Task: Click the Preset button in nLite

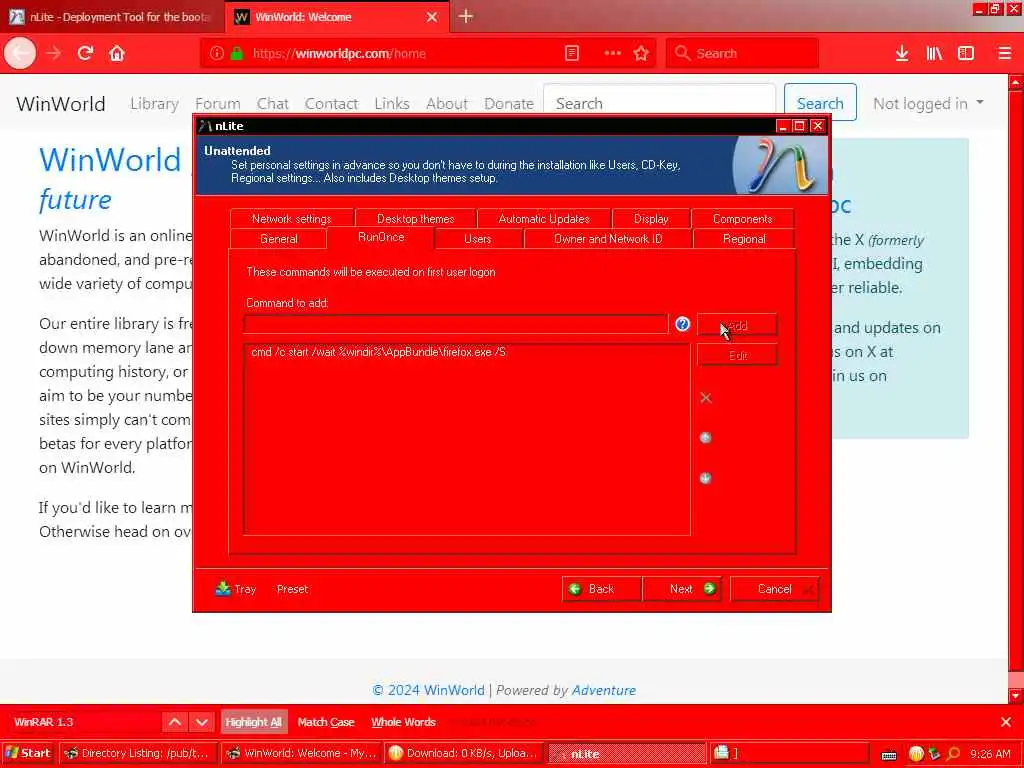Action: [293, 588]
